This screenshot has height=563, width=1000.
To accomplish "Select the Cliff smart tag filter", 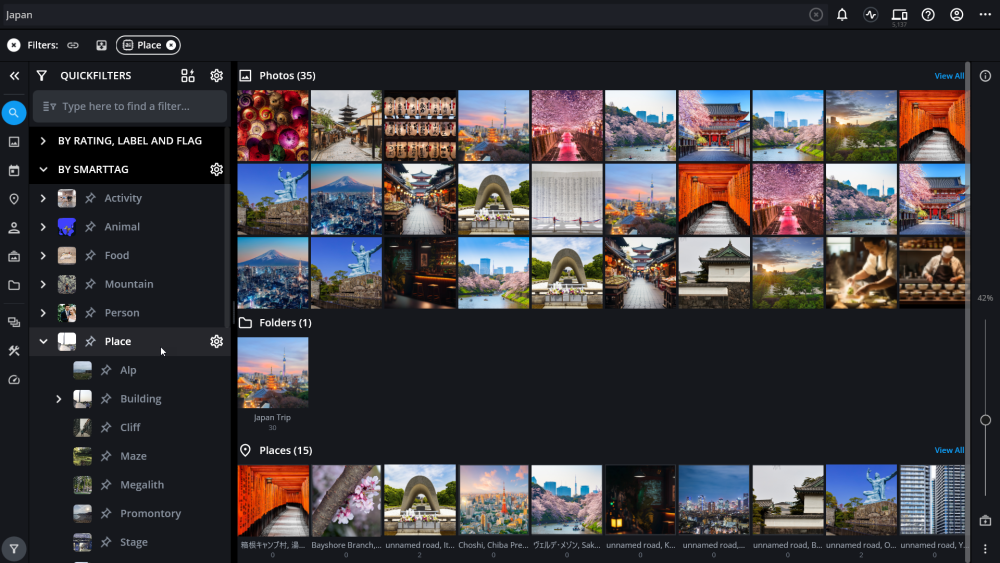I will click(130, 427).
